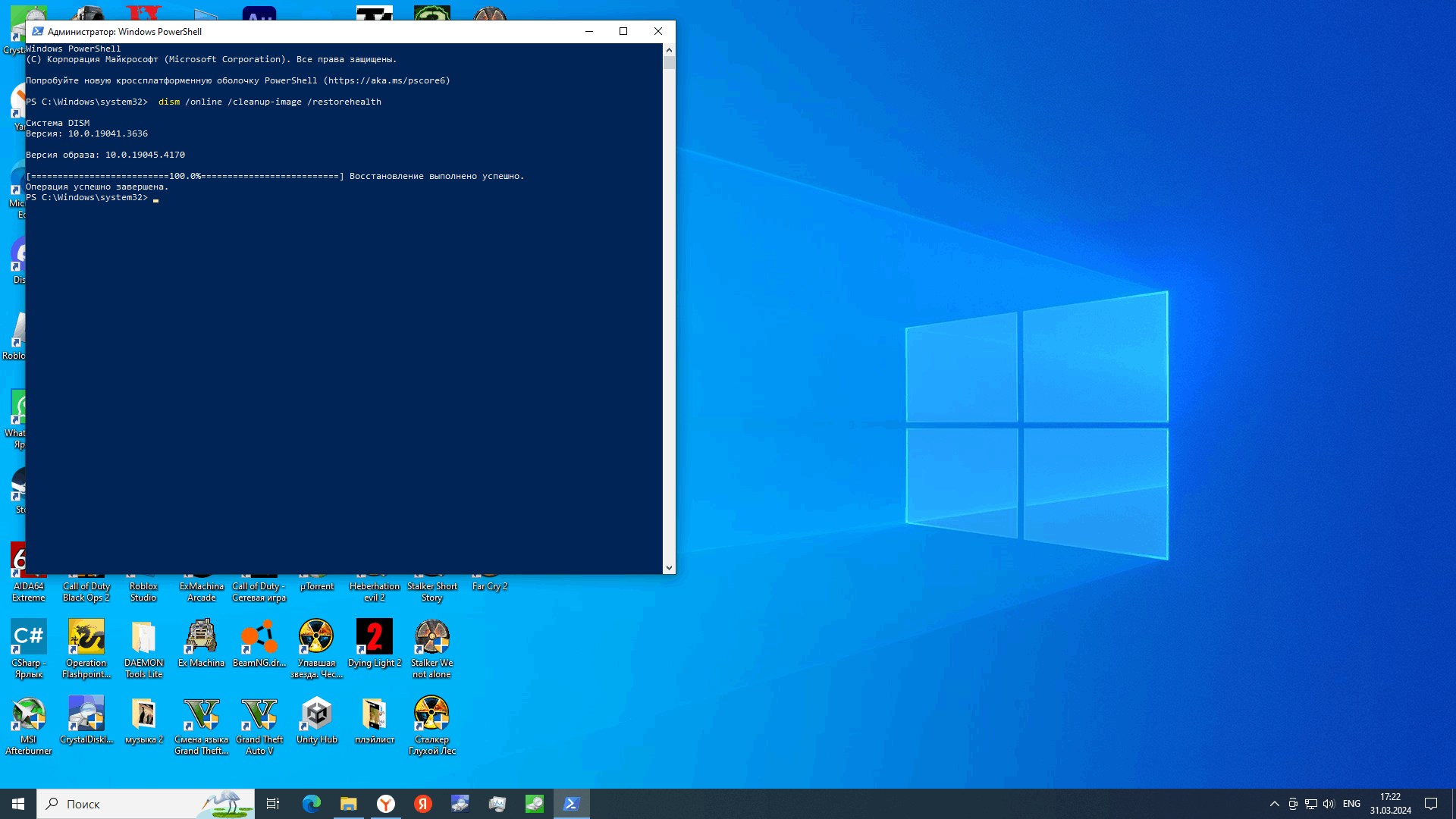Select Heberhation evil 2 desktop icon

[375, 591]
